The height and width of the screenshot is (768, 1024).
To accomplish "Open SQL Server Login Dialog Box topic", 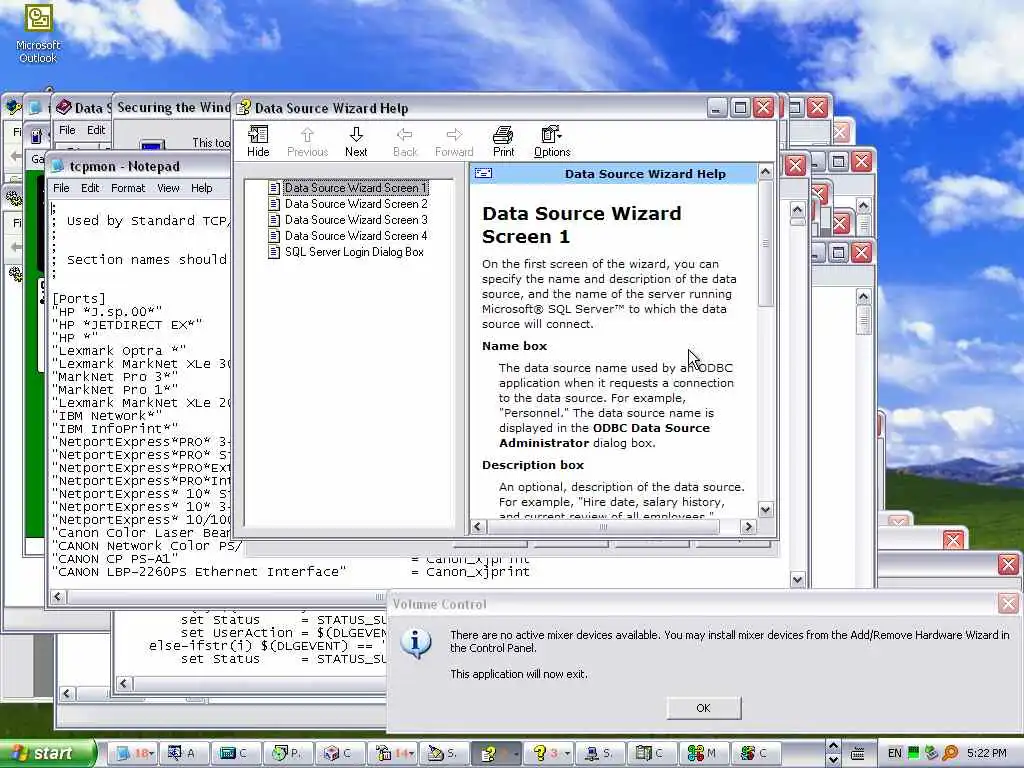I will click(354, 252).
